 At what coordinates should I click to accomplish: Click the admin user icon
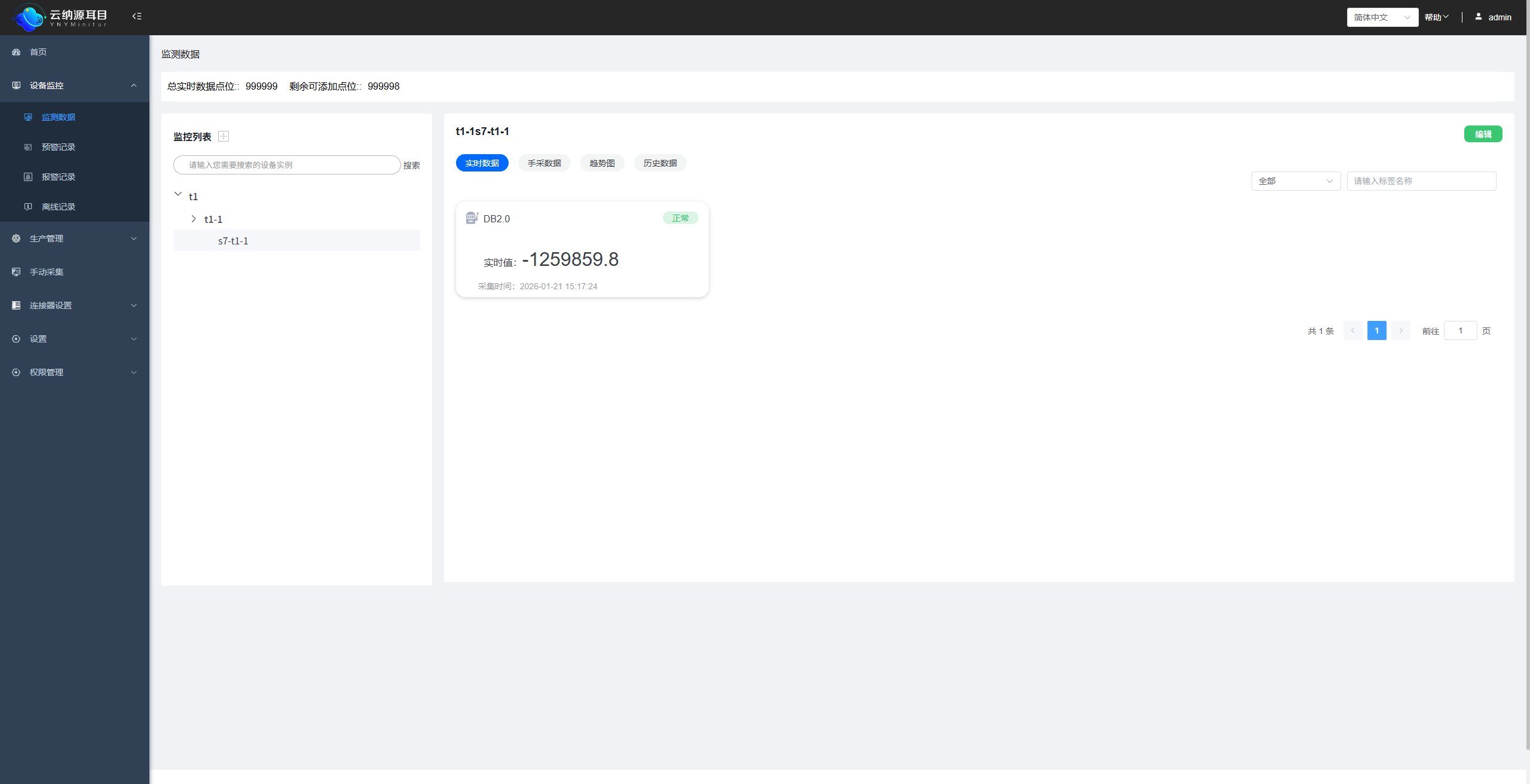pos(1478,17)
